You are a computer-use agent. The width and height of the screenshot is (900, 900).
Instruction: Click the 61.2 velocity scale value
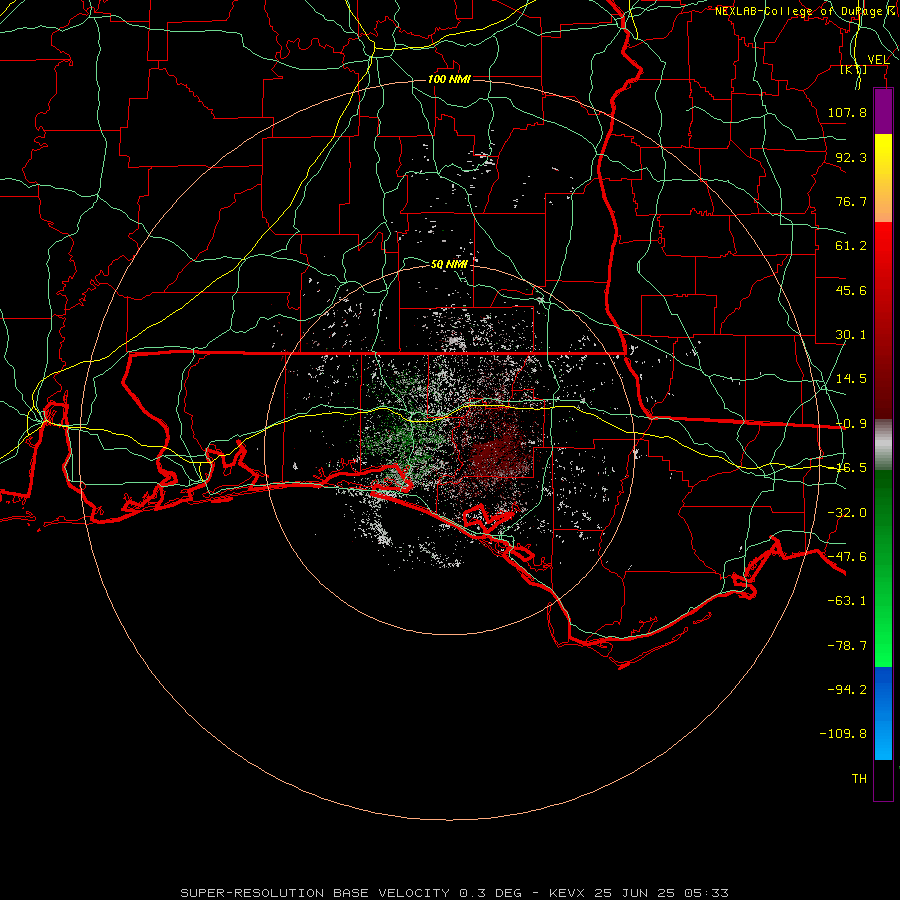(851, 246)
